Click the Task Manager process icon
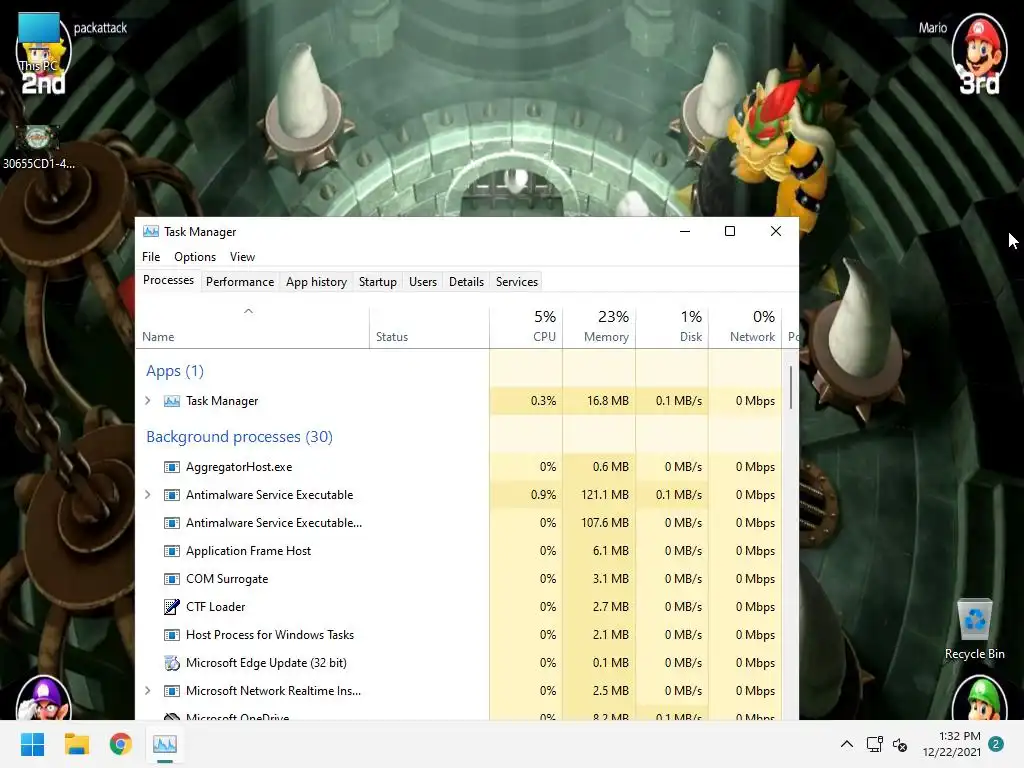This screenshot has height=768, width=1024. (x=172, y=401)
